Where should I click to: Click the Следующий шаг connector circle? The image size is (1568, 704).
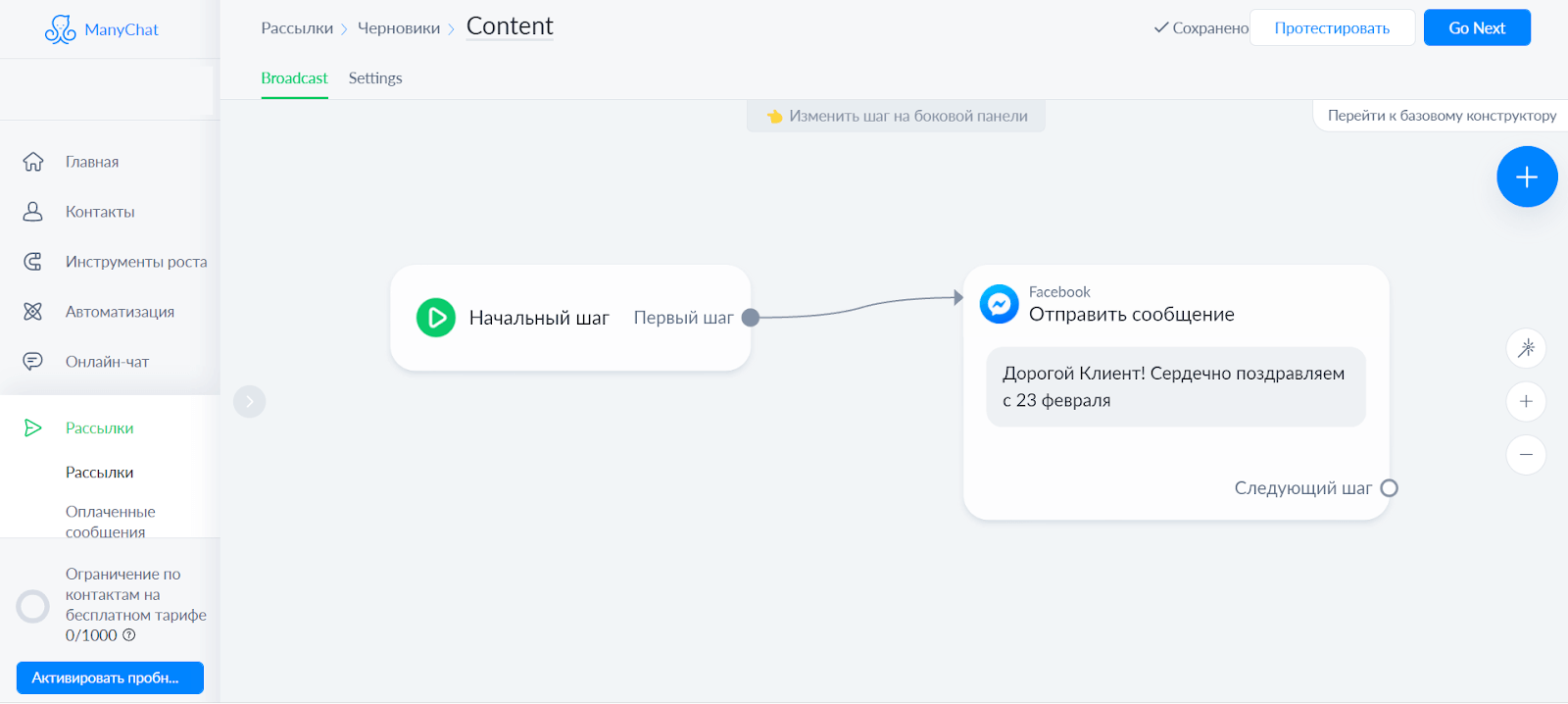[x=1389, y=488]
